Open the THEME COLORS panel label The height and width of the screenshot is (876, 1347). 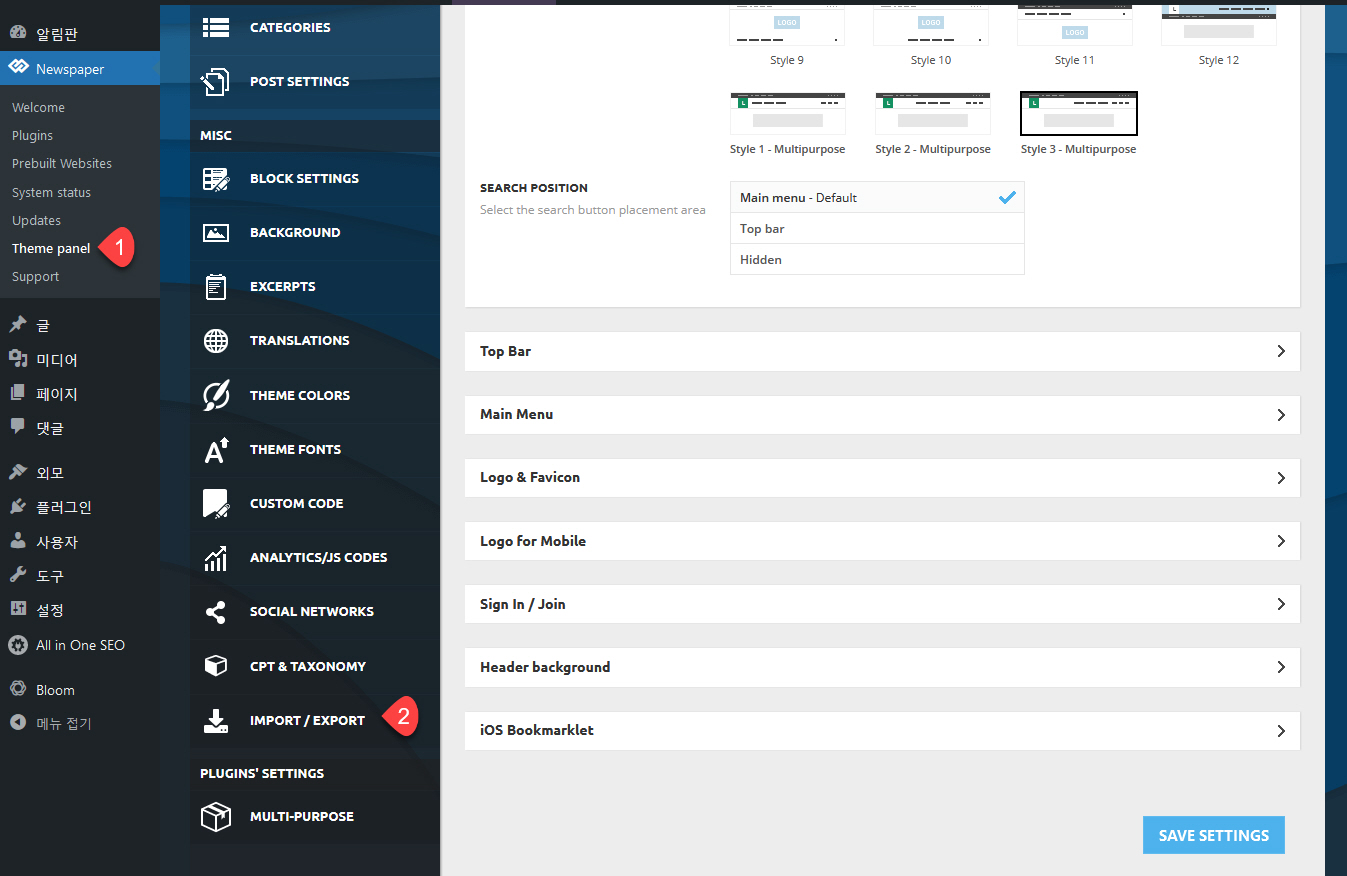click(x=300, y=395)
